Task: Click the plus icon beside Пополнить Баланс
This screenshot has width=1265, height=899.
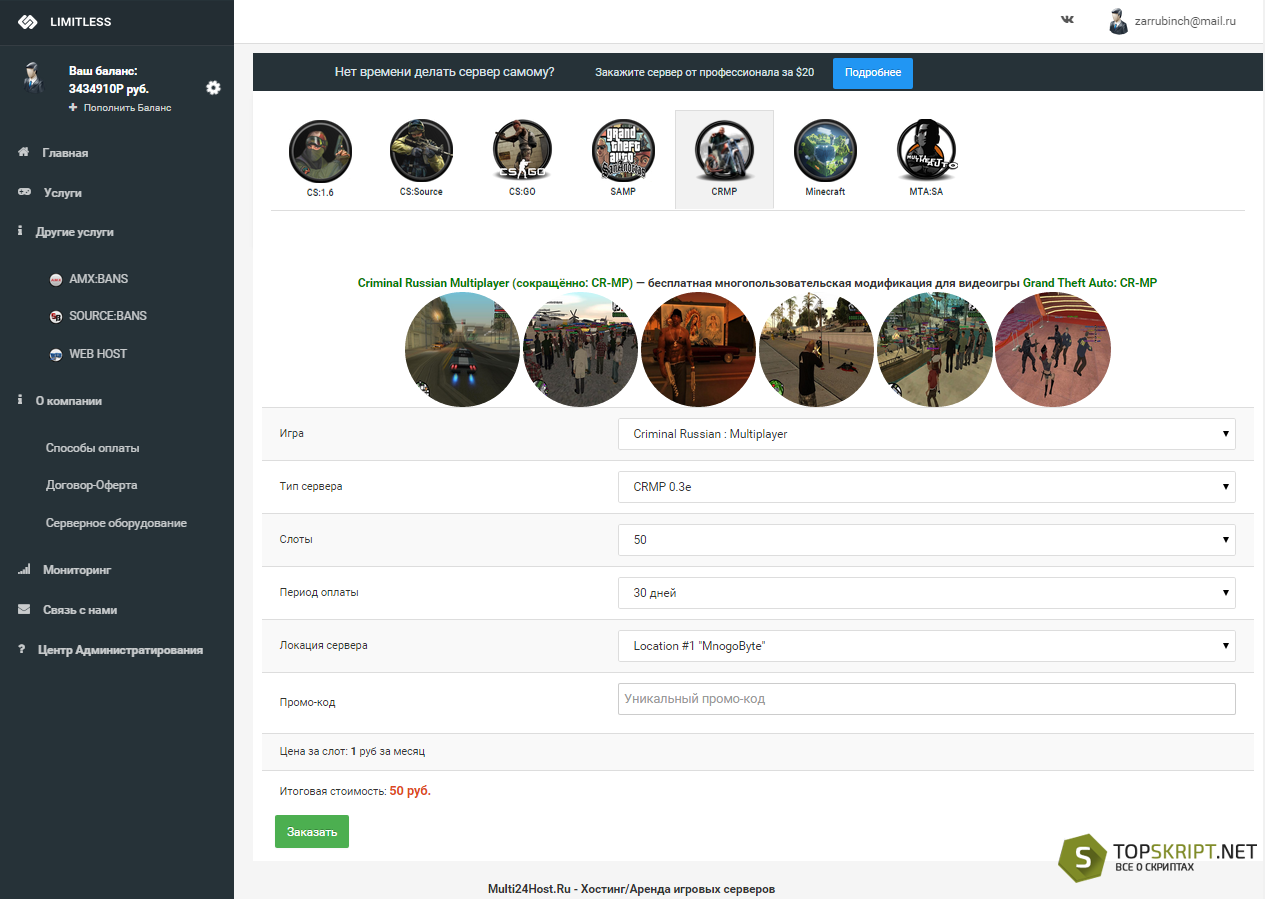Action: coord(73,107)
